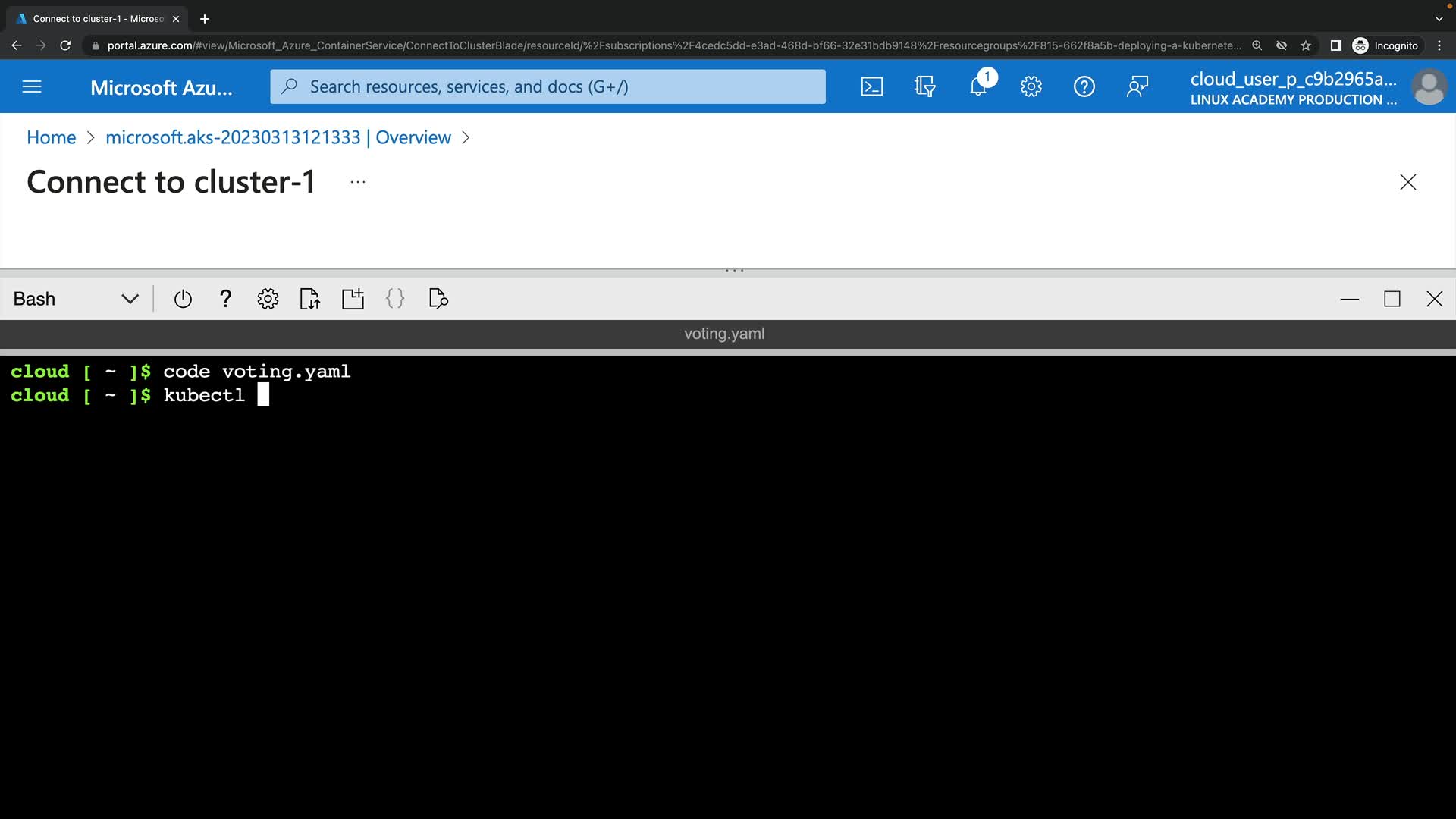The height and width of the screenshot is (819, 1456).
Task: Open the Feedback icon in header
Action: pos(1137,86)
